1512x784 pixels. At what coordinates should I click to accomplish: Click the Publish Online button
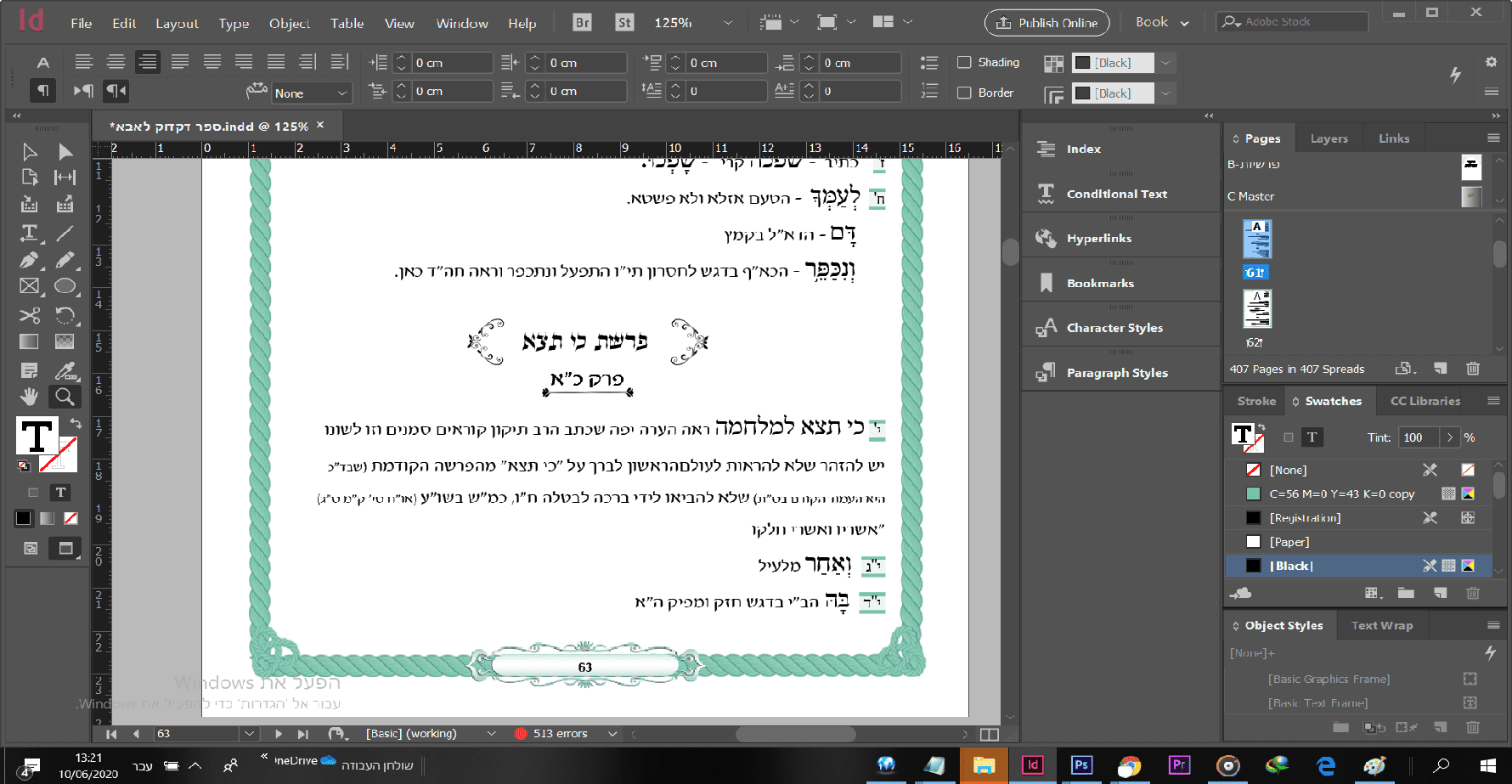(x=1047, y=23)
